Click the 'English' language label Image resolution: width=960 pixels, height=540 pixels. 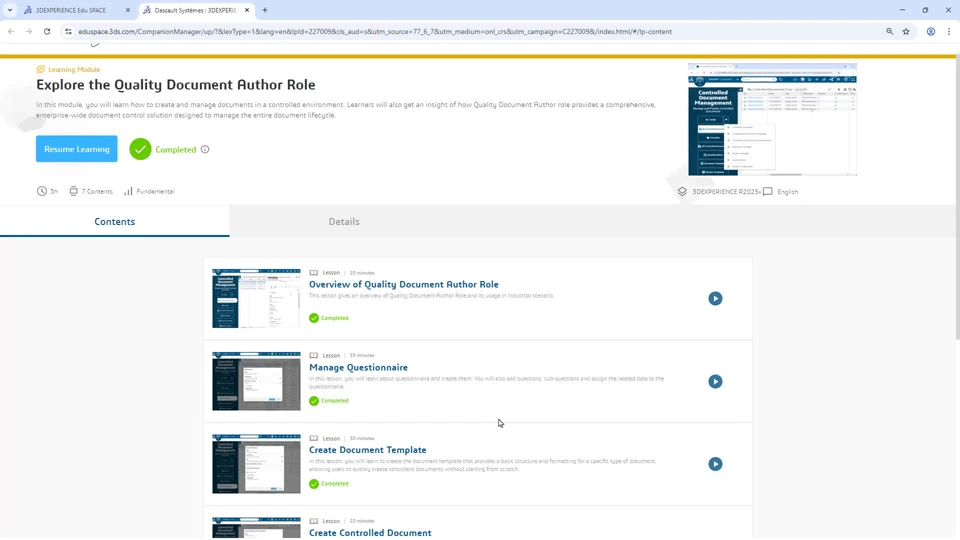point(787,192)
